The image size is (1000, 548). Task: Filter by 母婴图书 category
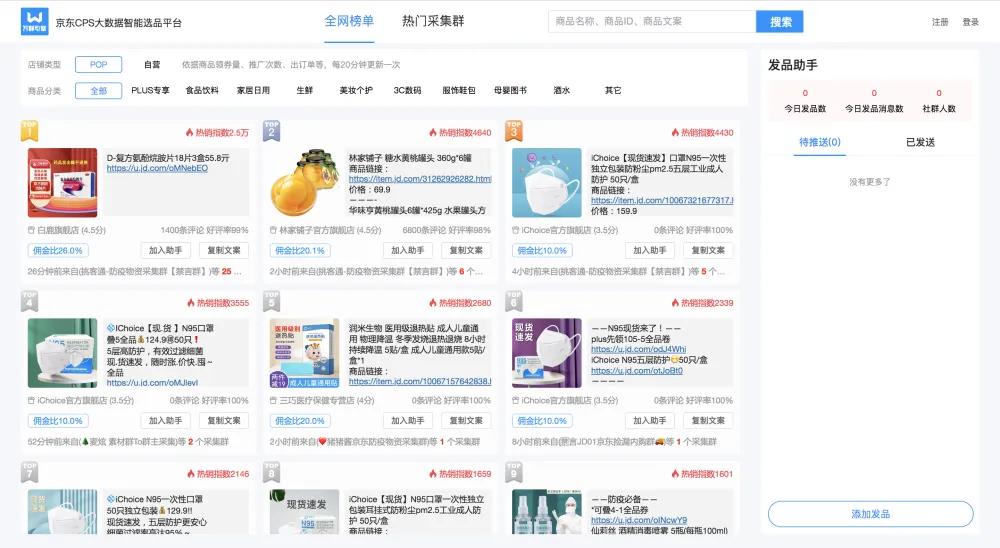click(510, 91)
